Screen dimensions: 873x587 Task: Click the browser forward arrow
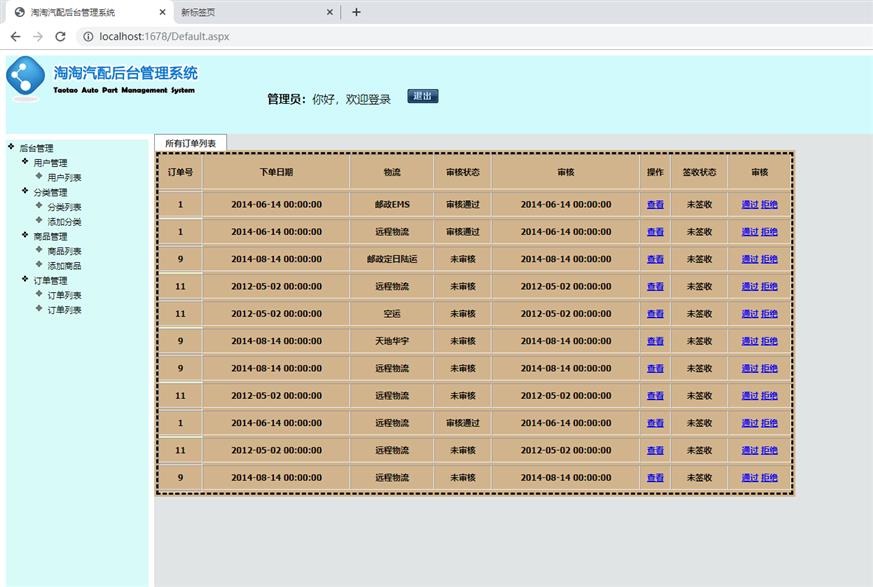point(38,36)
